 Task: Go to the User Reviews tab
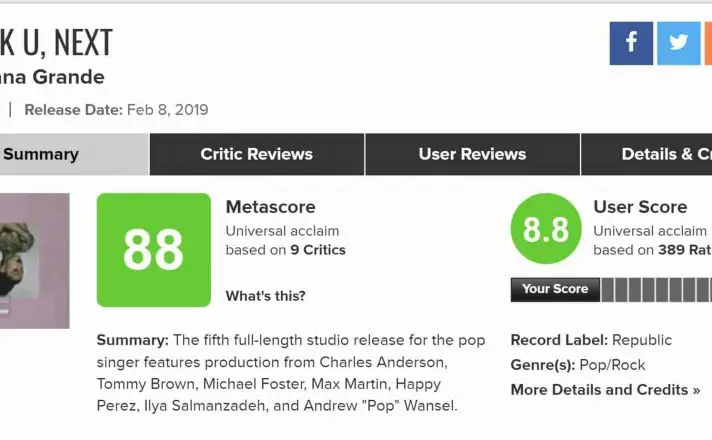pyautogui.click(x=472, y=154)
